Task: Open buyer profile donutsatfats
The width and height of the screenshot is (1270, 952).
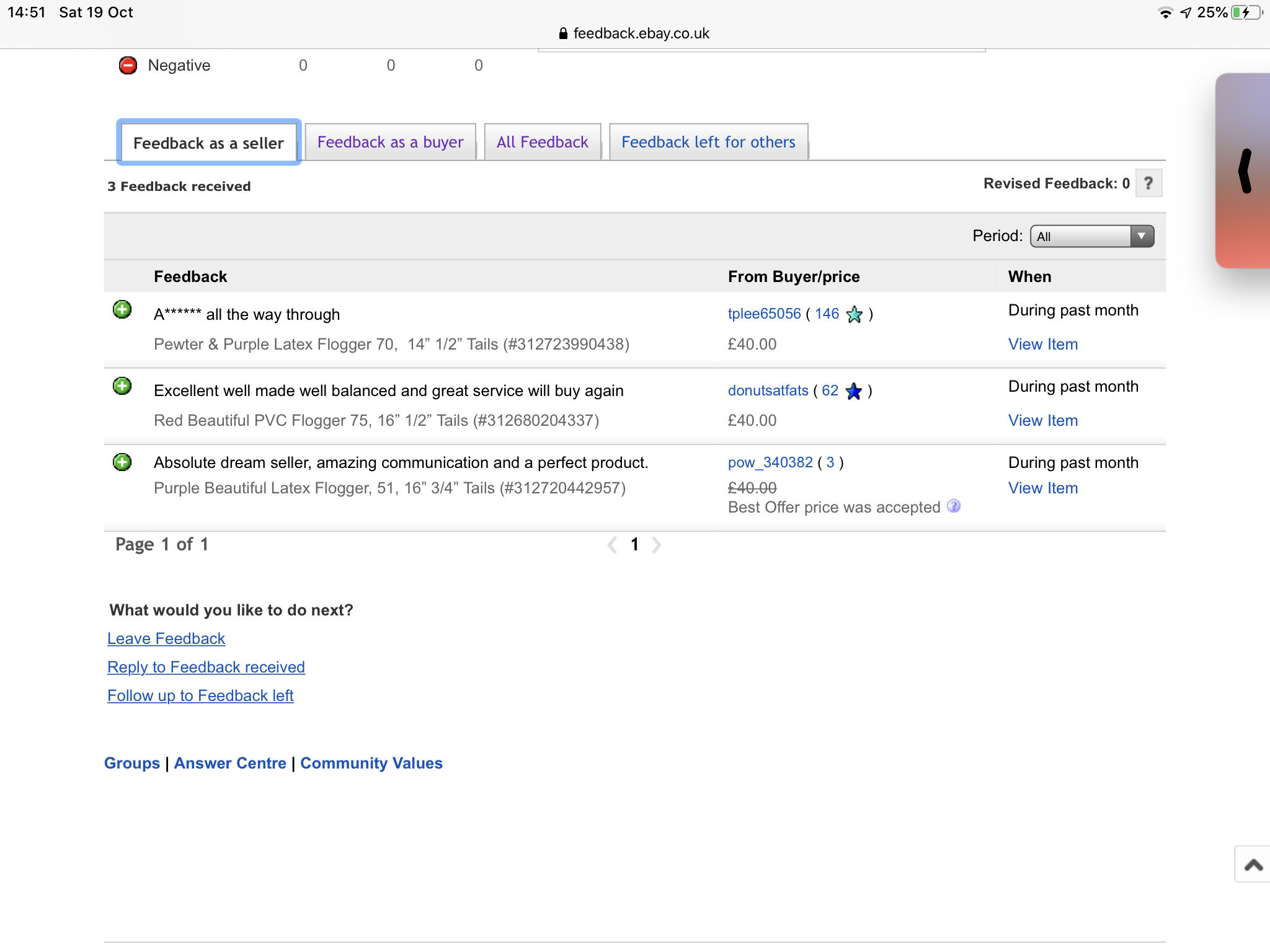Action: pyautogui.click(x=768, y=390)
